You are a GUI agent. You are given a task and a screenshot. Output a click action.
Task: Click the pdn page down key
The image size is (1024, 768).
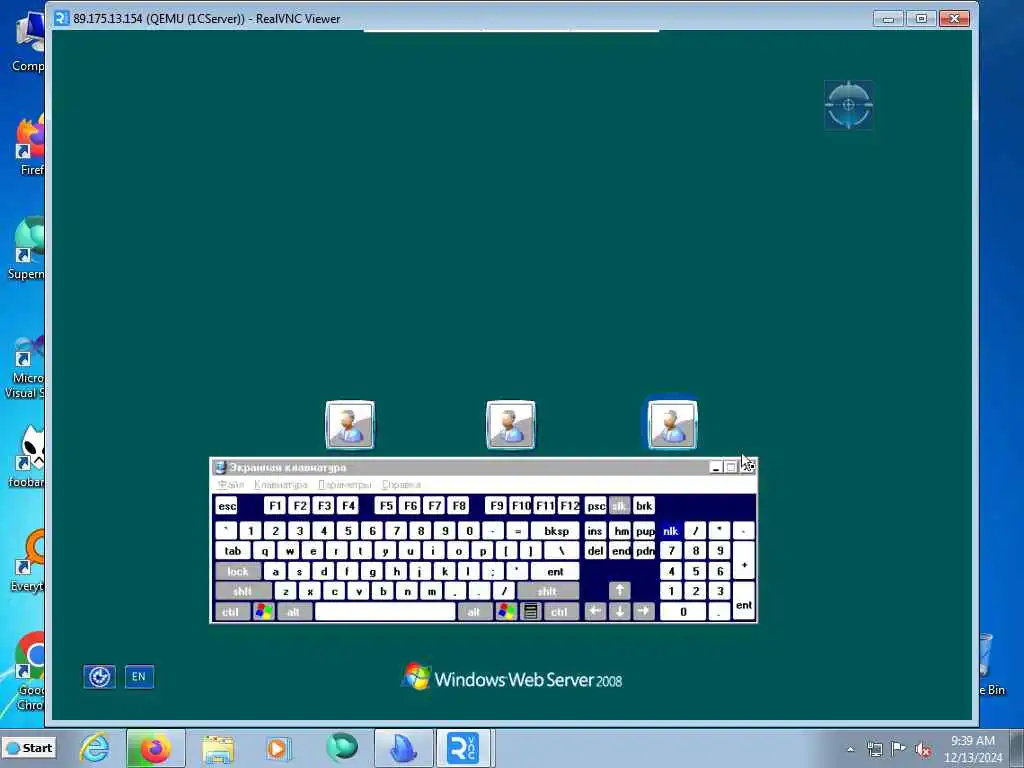click(x=644, y=551)
